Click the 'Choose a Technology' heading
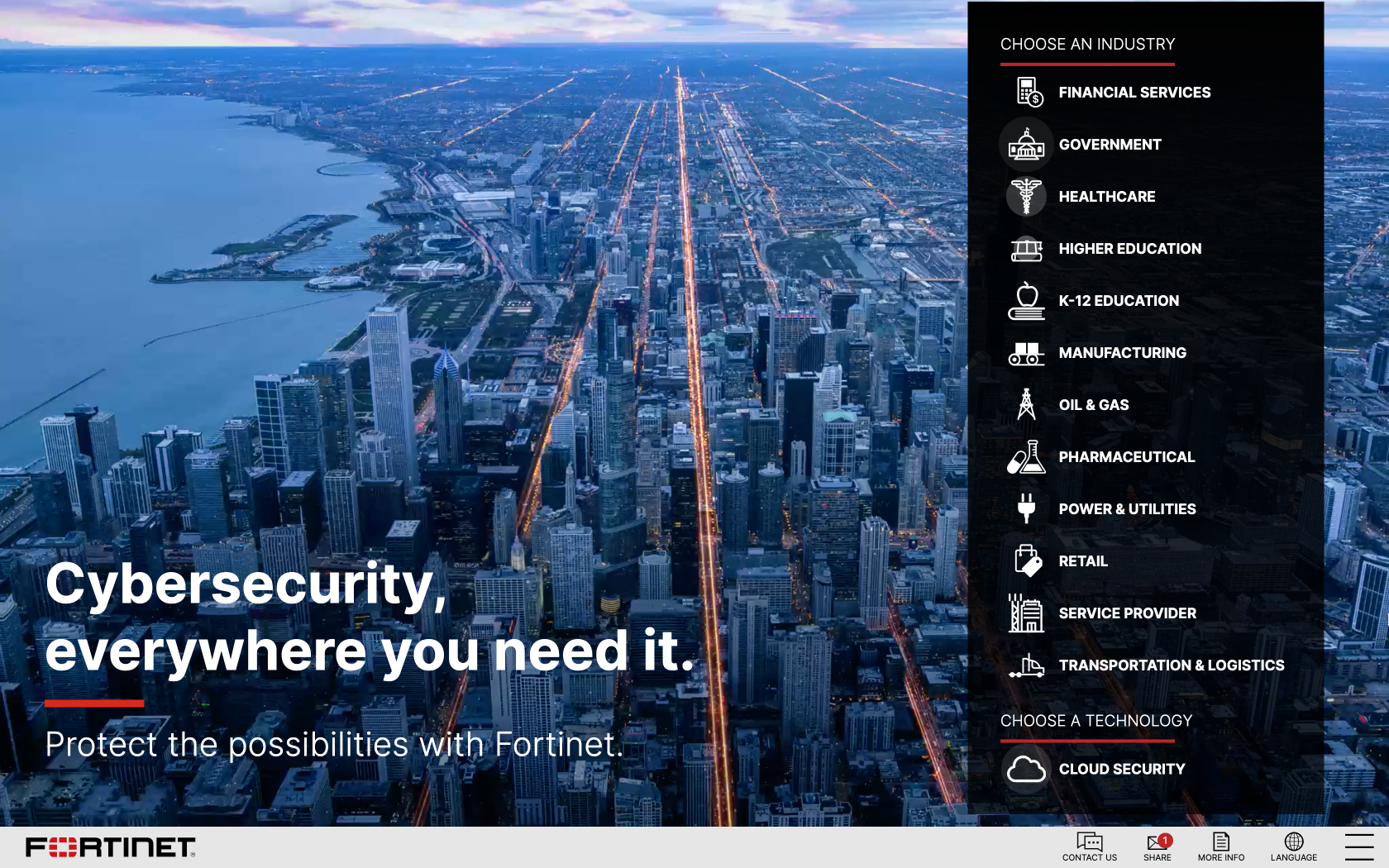The image size is (1389, 868). [1096, 721]
